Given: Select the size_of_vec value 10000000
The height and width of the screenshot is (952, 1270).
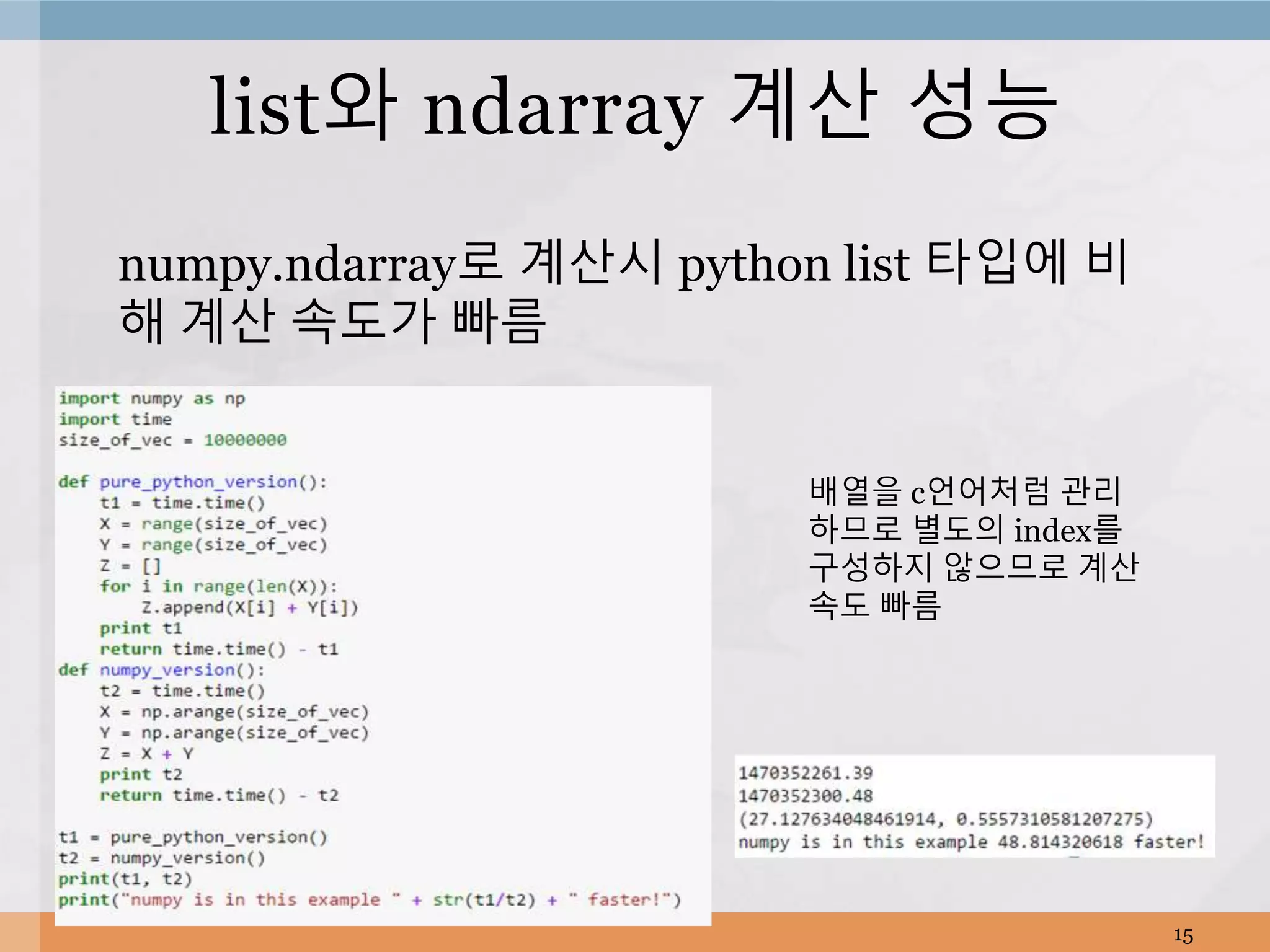Looking at the screenshot, I should [246, 441].
